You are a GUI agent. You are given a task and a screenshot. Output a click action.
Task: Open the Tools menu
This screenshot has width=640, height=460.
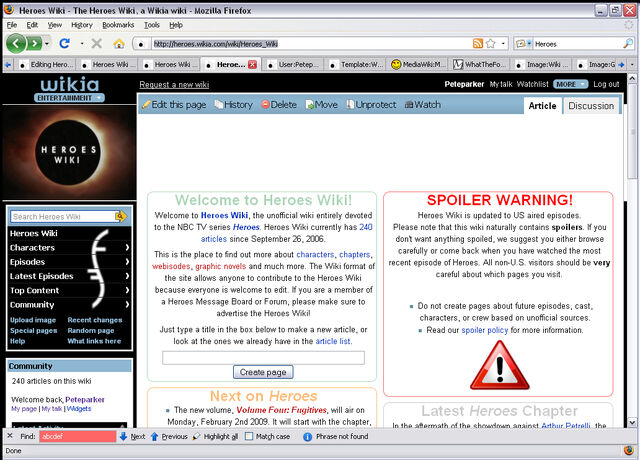point(151,25)
